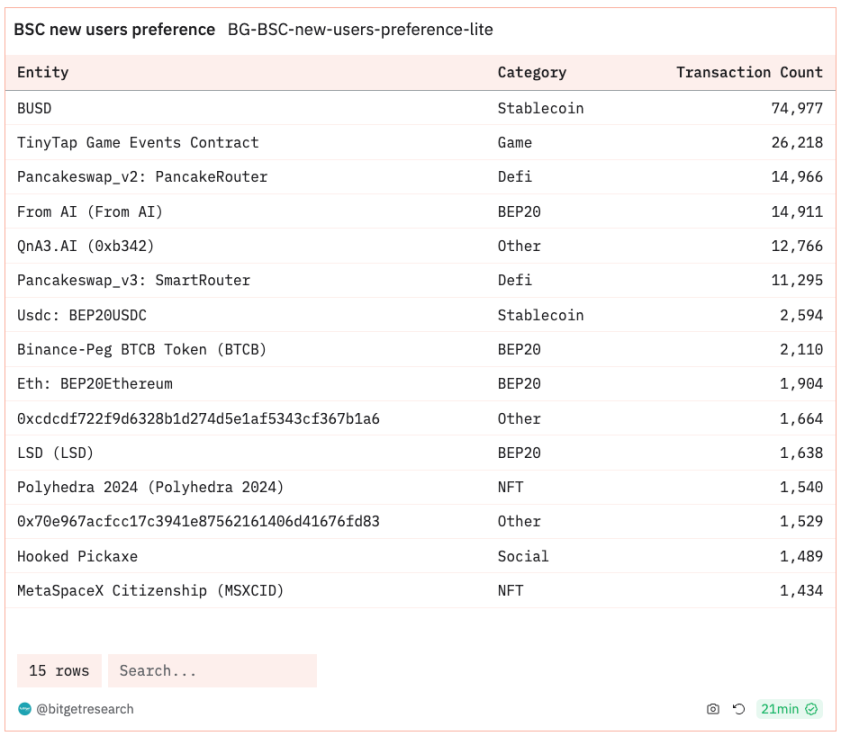Click the green checkmark status icon
This screenshot has height=736, width=841.
812,709
